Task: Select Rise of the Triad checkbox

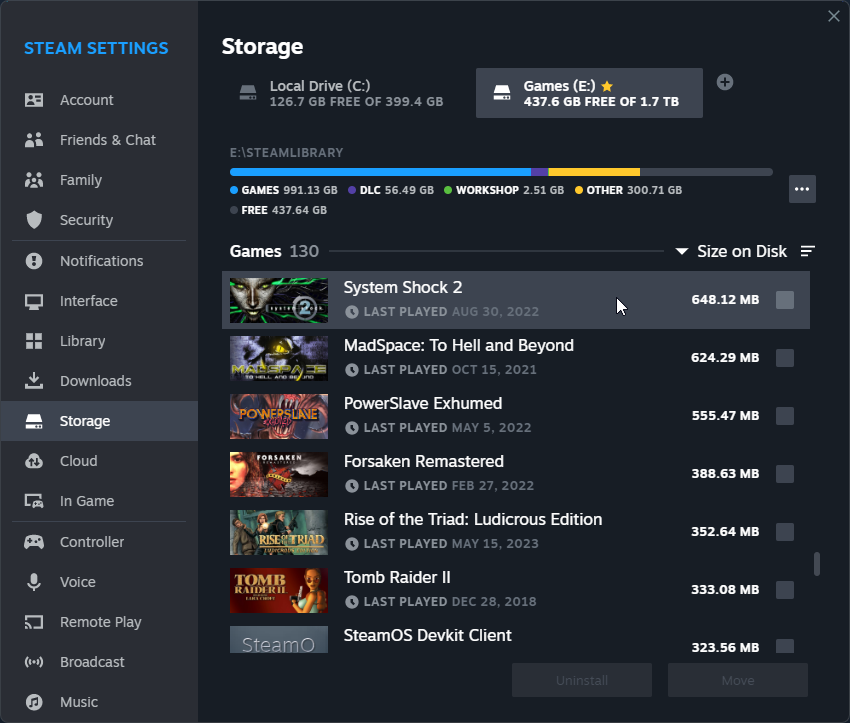Action: [x=784, y=532]
